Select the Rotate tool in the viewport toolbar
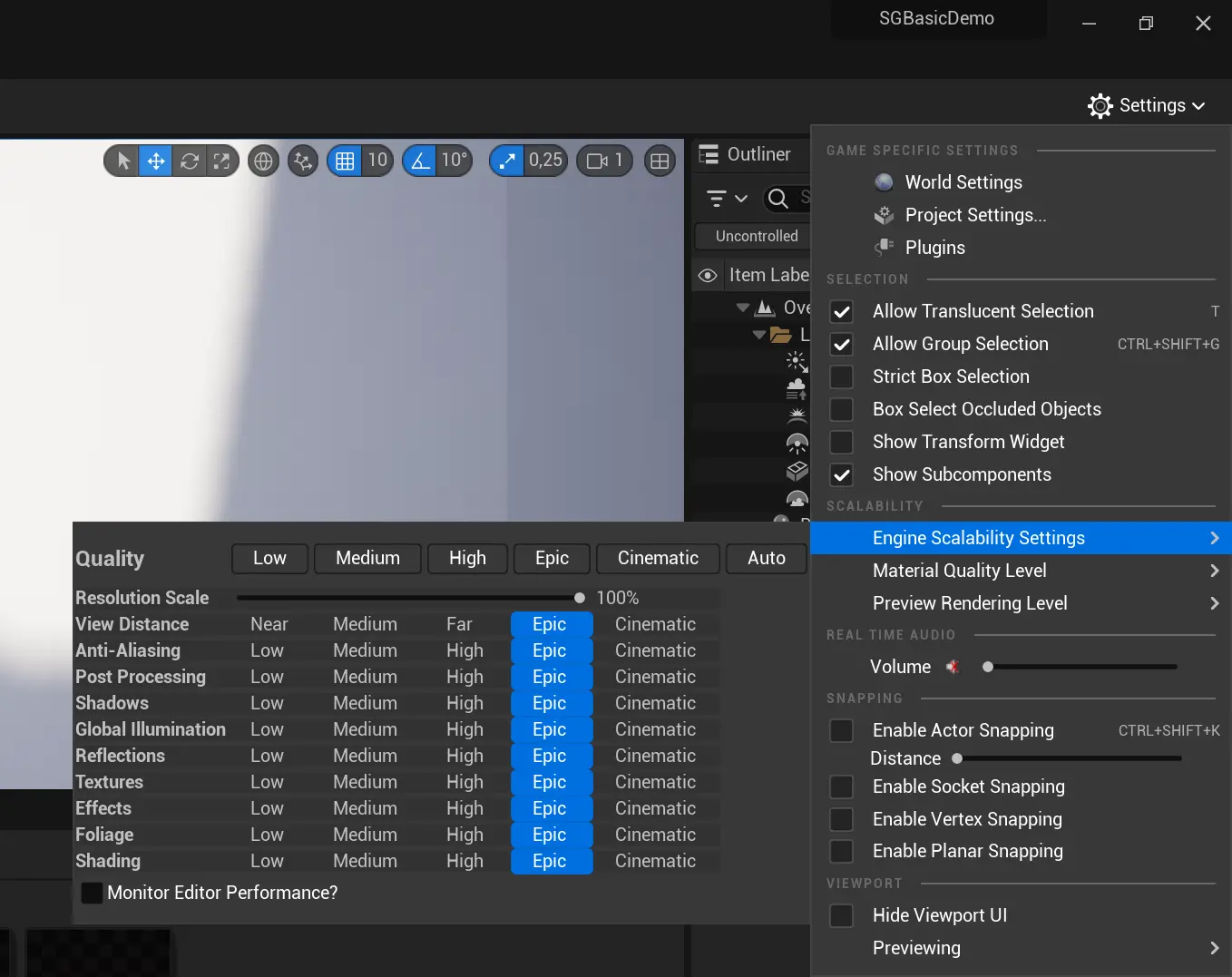 [189, 161]
